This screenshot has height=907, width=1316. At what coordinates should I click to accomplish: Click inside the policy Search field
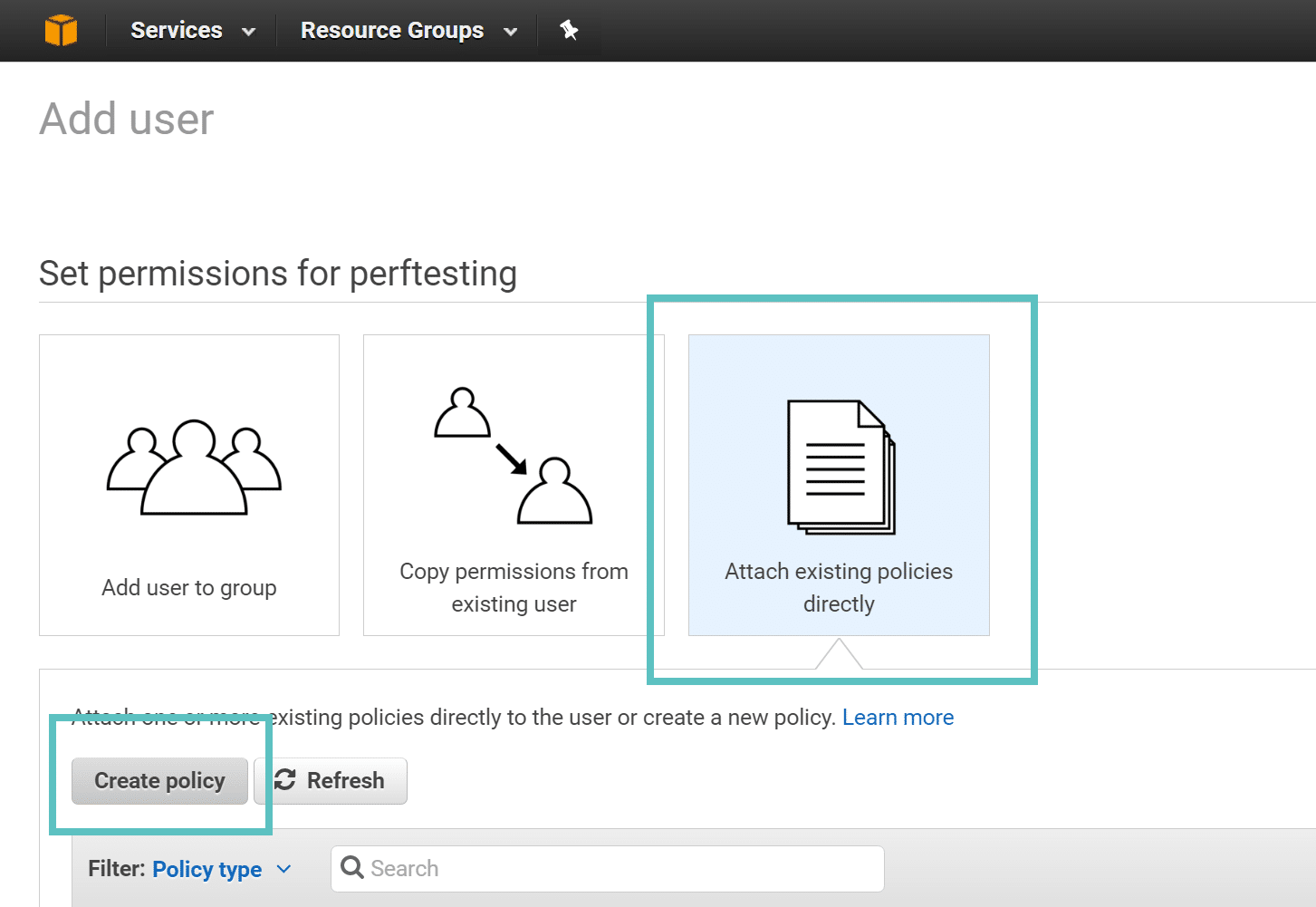607,868
